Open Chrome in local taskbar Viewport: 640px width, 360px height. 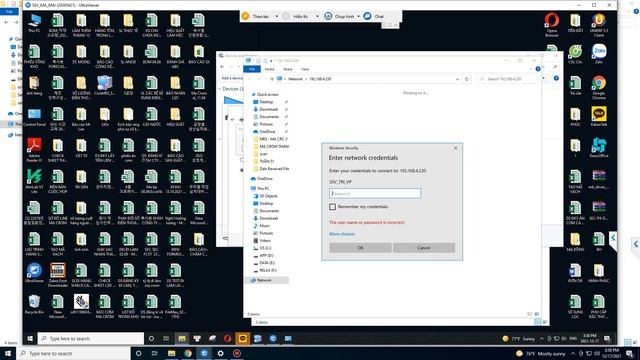point(188,353)
